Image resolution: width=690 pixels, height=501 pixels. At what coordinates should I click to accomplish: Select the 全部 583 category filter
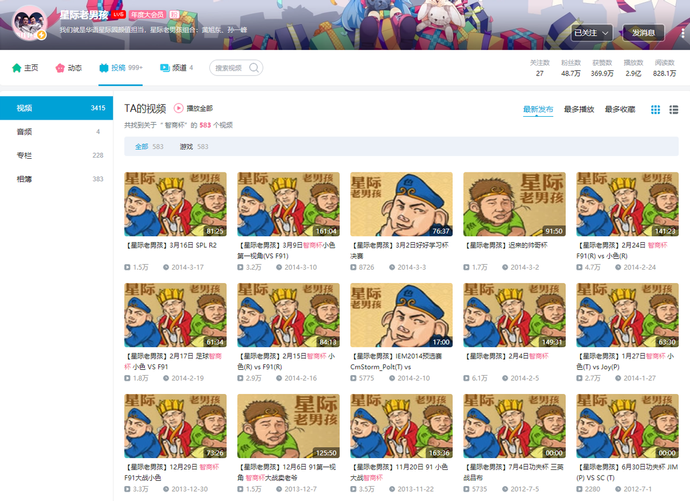[149, 146]
